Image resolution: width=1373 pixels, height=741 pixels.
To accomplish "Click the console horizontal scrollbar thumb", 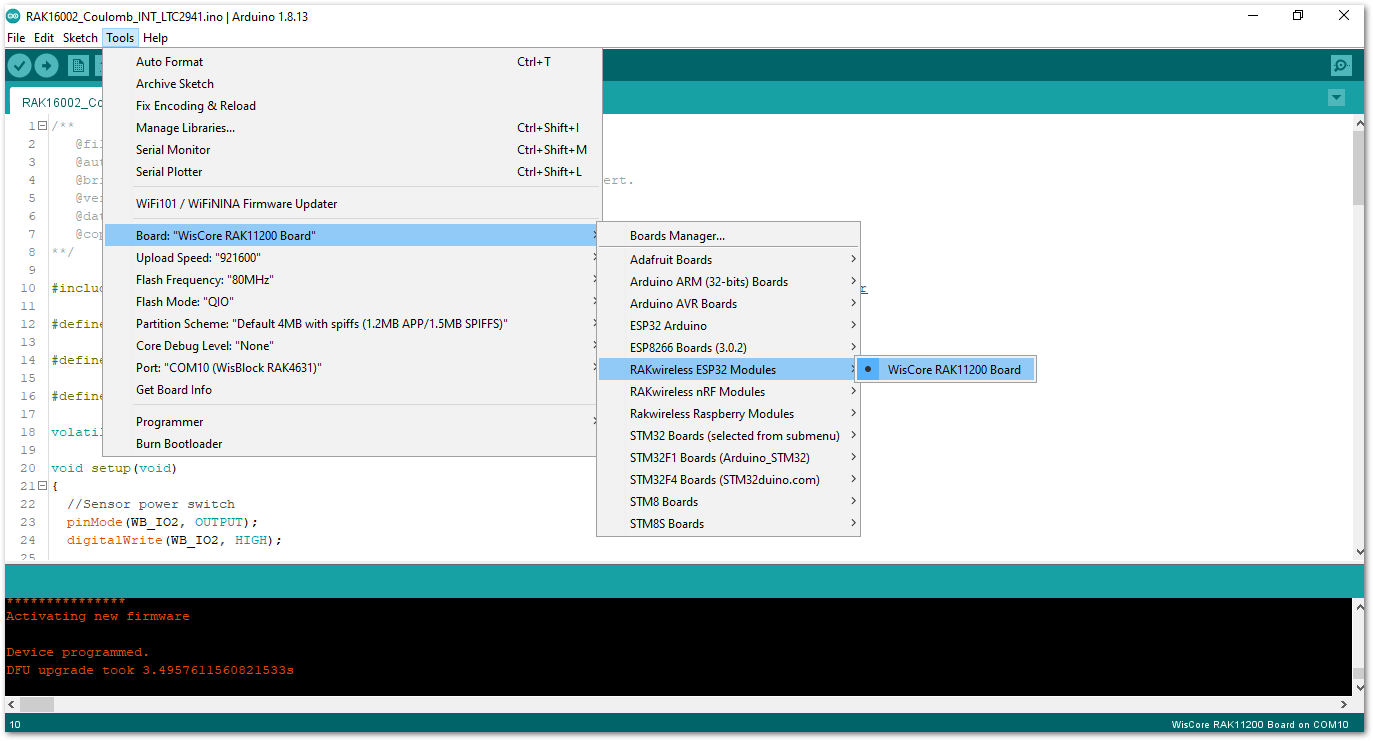I will [36, 704].
